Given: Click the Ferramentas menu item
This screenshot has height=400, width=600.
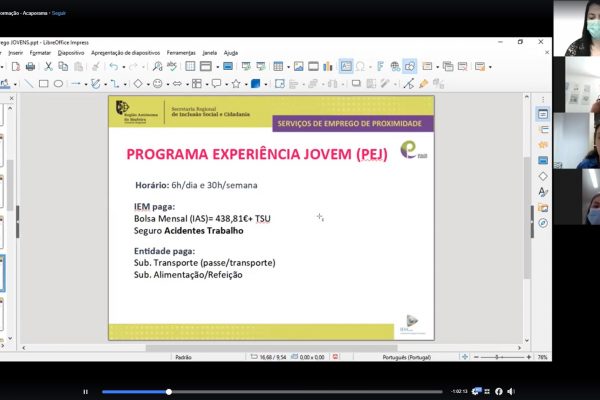Looking at the screenshot, I should pos(181,52).
